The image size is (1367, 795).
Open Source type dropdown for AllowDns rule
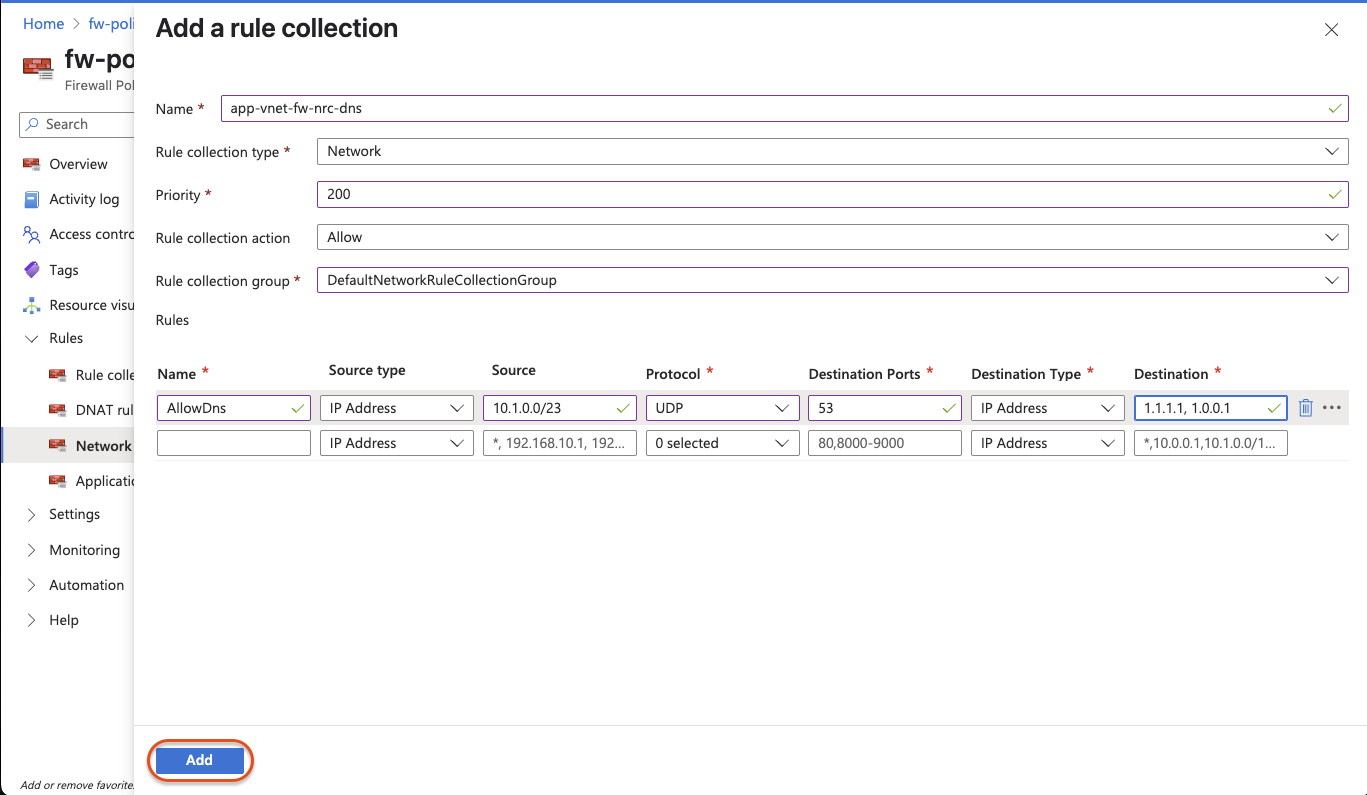[x=396, y=408]
